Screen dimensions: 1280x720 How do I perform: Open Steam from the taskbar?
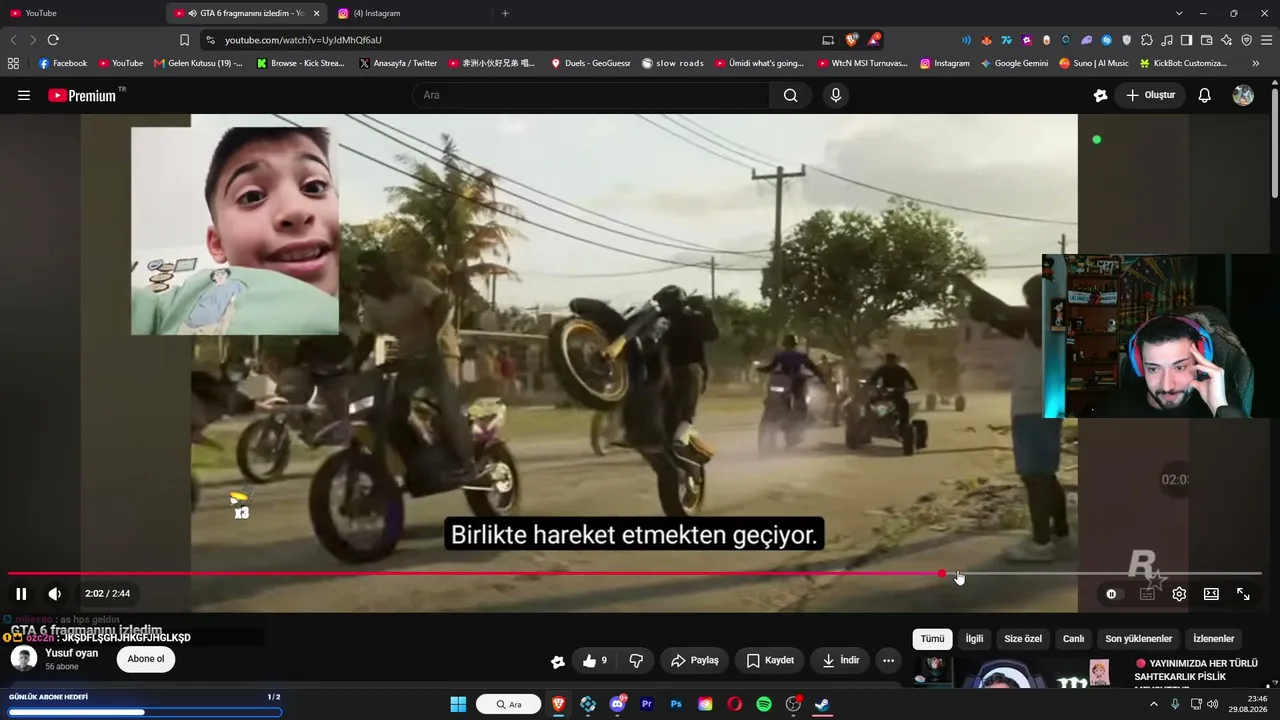822,704
